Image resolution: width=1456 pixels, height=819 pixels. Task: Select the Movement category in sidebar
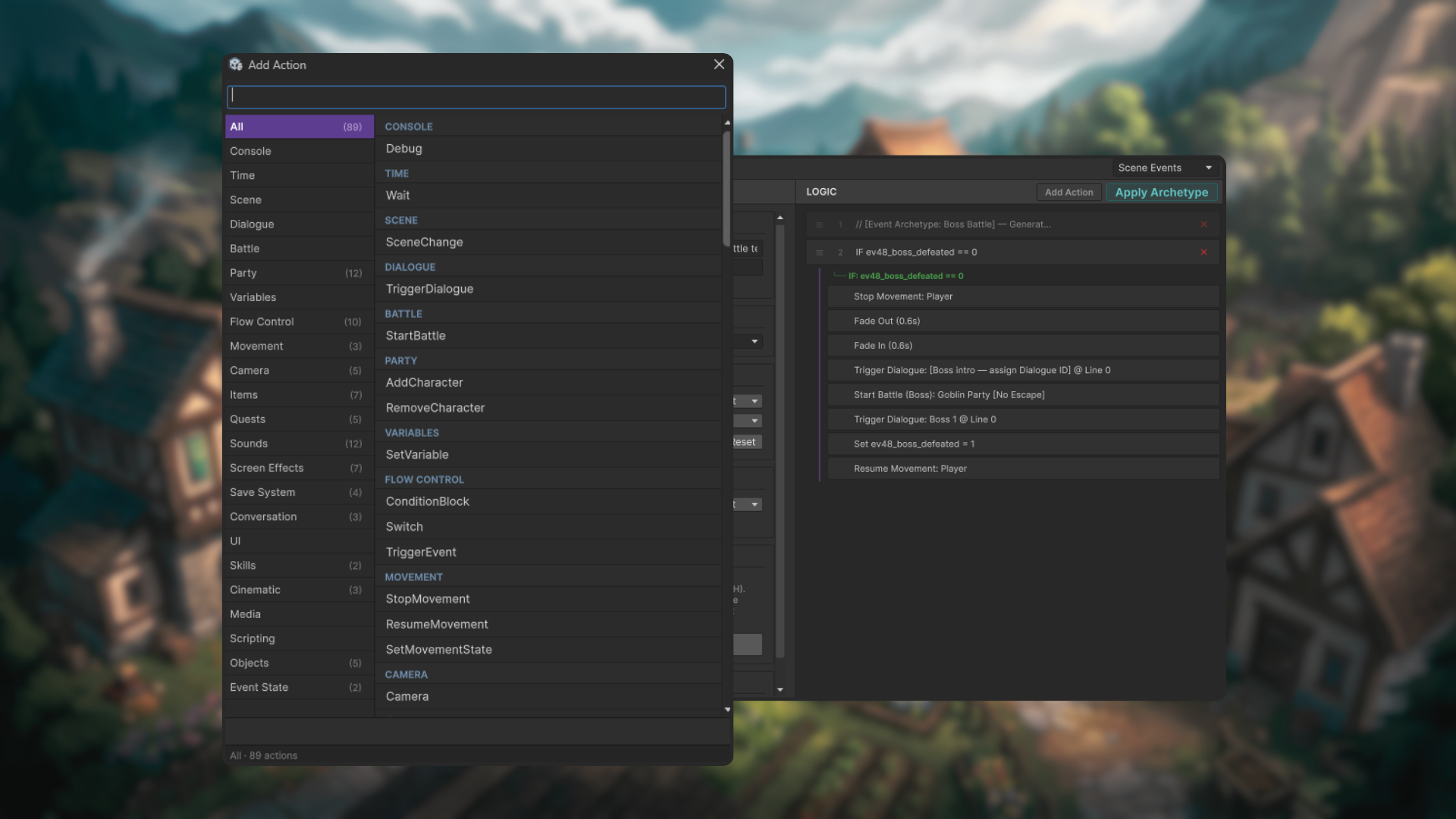[300, 346]
